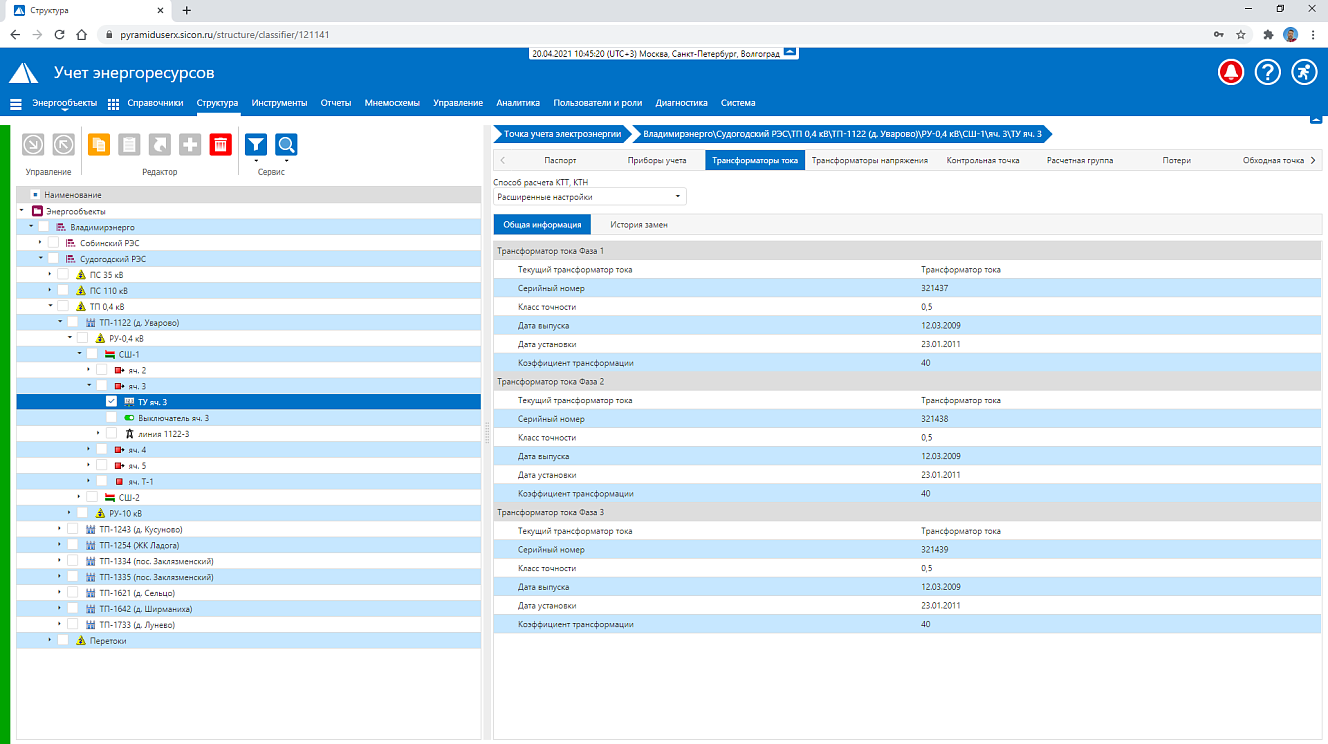Click the gray plus add icon
This screenshot has height=744, width=1328.
tap(190, 145)
